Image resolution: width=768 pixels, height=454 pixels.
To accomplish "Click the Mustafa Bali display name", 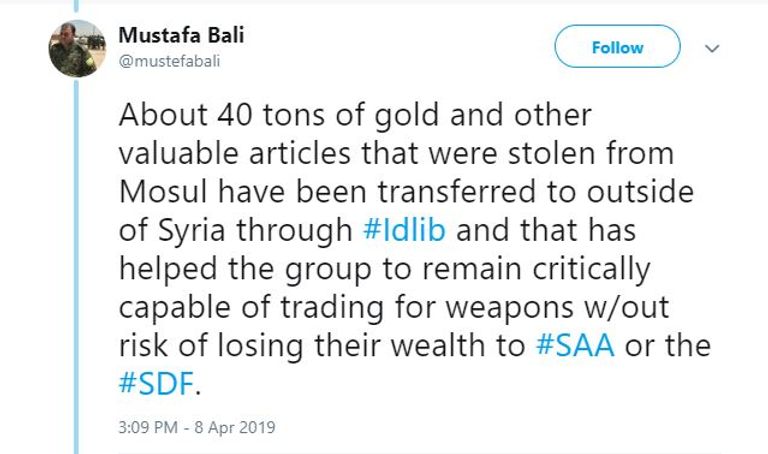I will coord(181,35).
